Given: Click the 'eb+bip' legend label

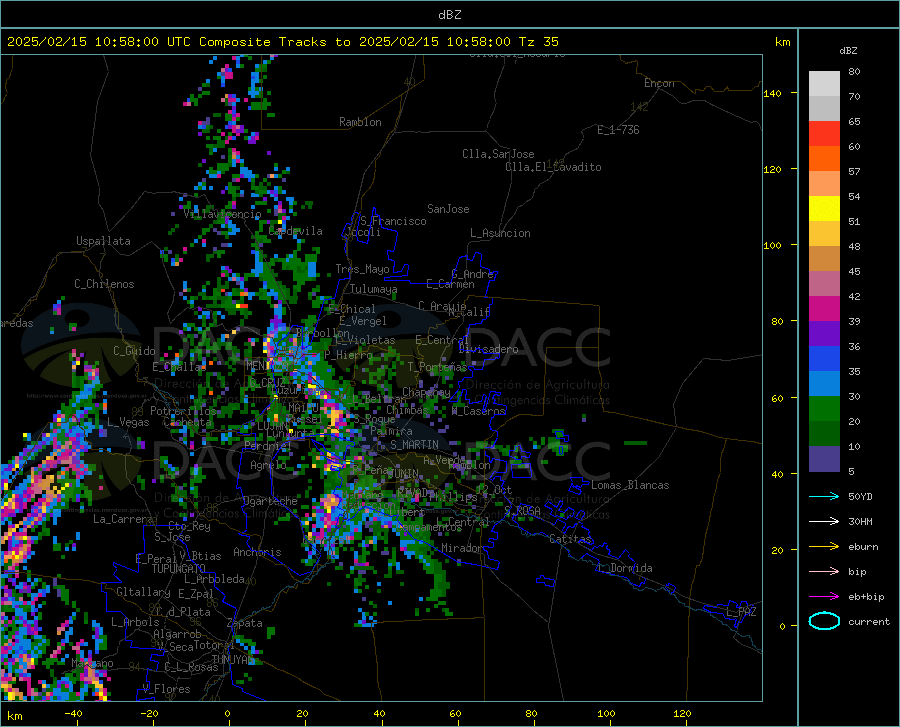Looking at the screenshot, I should [x=866, y=597].
